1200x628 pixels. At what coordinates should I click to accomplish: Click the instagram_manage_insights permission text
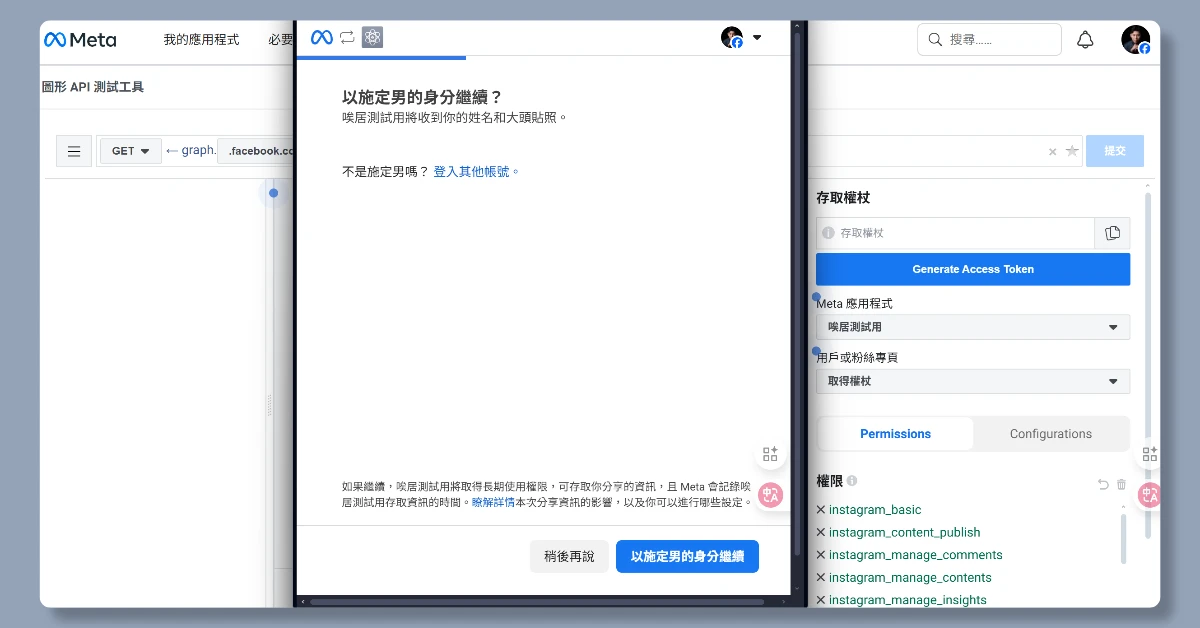[908, 600]
